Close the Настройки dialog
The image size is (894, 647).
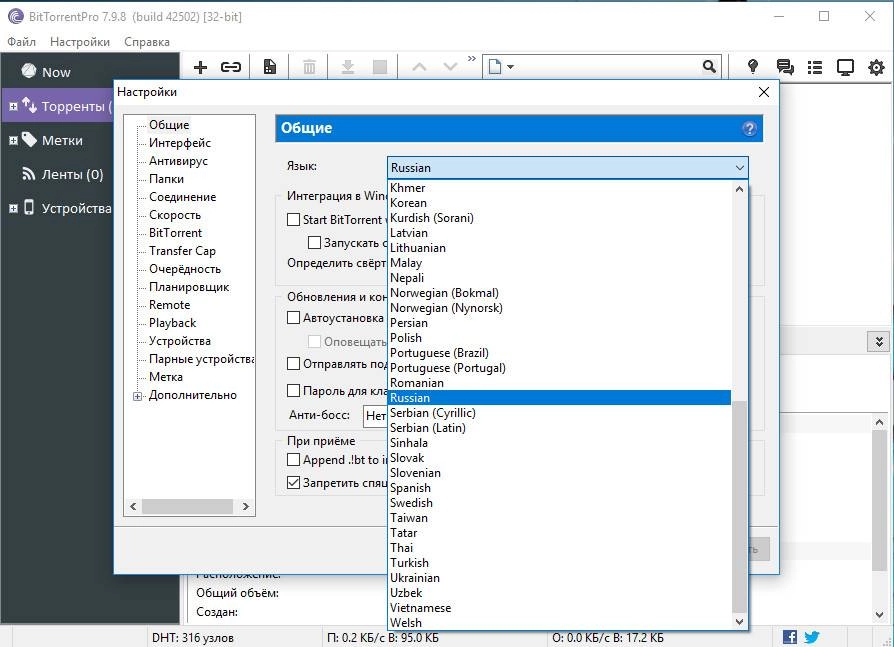[x=764, y=92]
